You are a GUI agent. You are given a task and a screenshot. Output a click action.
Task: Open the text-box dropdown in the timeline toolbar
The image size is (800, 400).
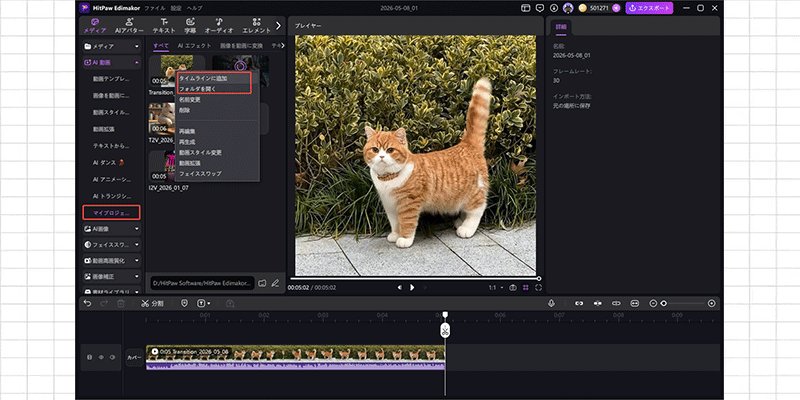204,304
